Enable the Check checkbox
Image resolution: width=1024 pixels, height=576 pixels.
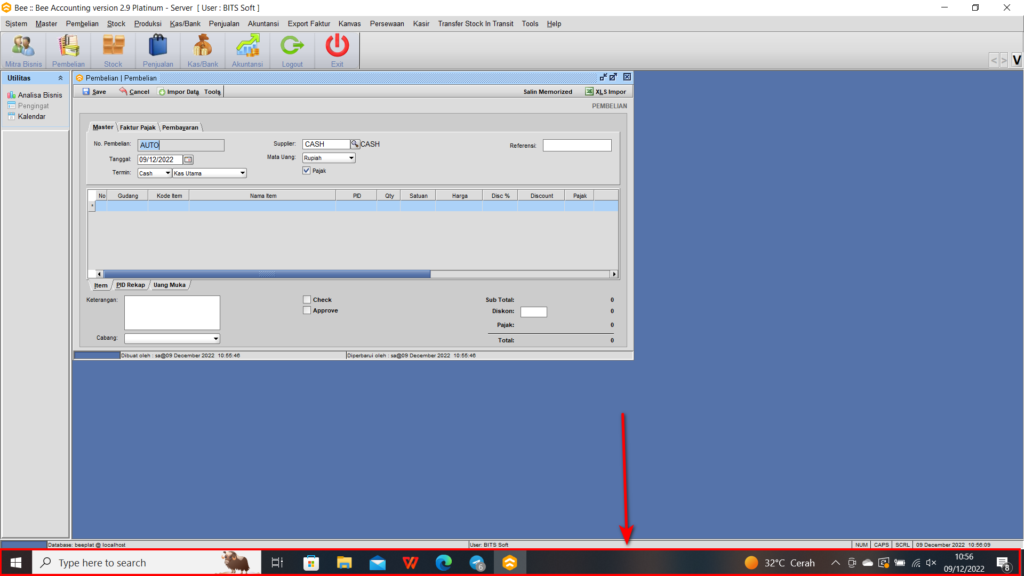307,299
